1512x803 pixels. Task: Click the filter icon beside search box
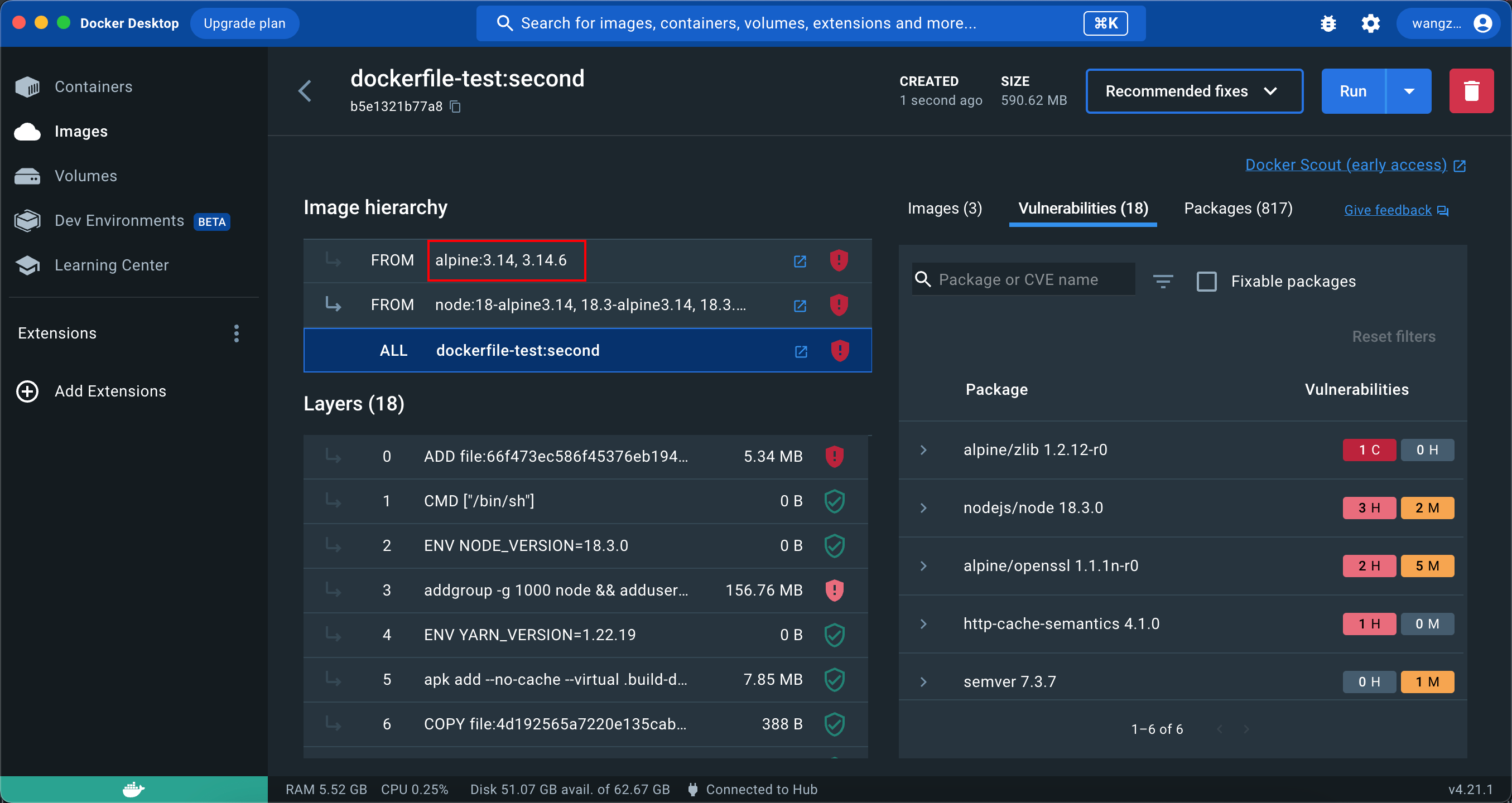coord(1162,281)
